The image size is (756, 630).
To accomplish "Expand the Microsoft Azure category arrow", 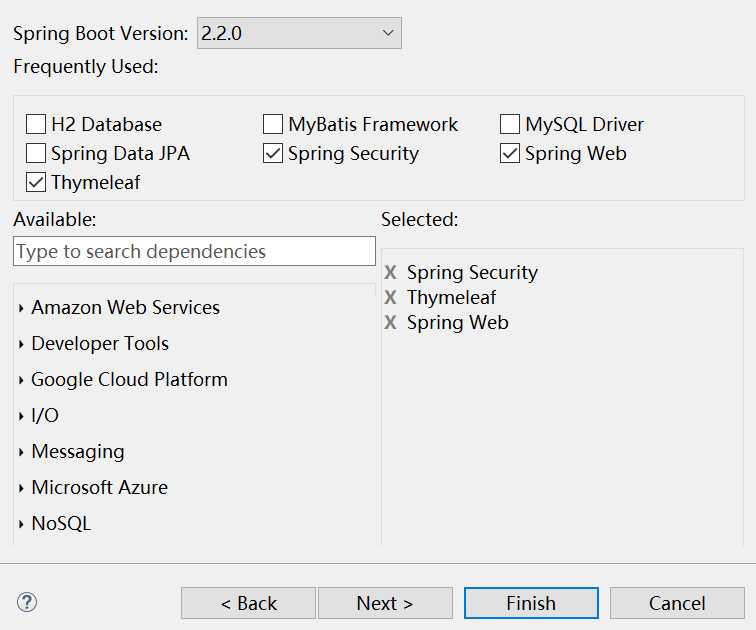I will click(21, 488).
